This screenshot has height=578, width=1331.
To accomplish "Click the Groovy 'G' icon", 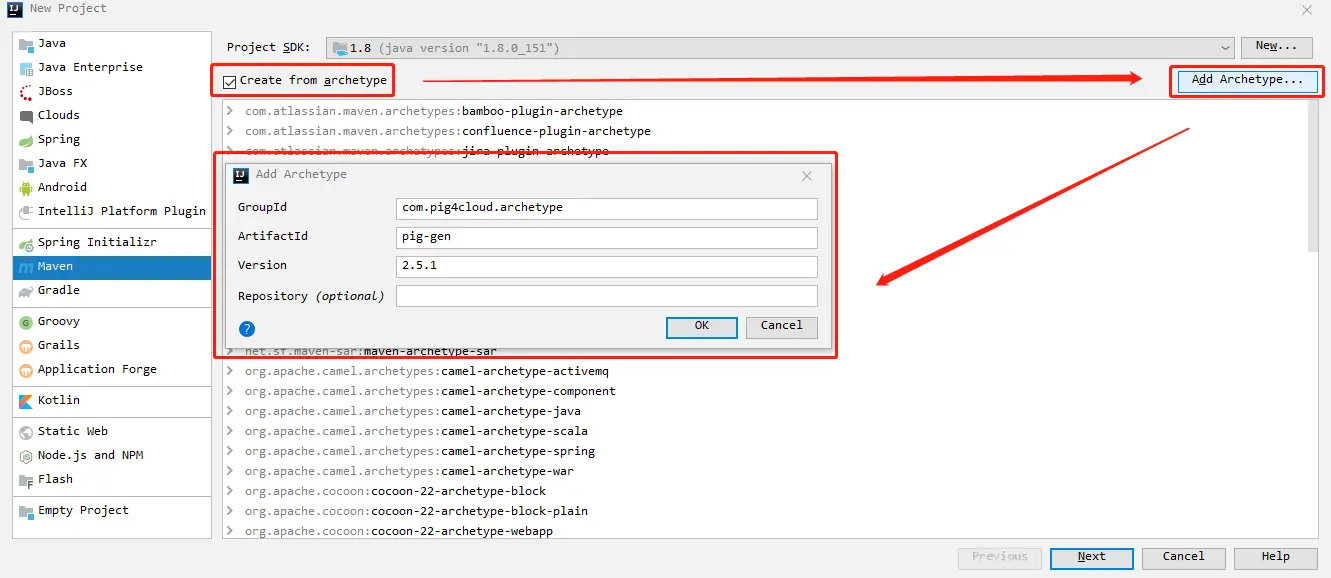I will point(26,322).
